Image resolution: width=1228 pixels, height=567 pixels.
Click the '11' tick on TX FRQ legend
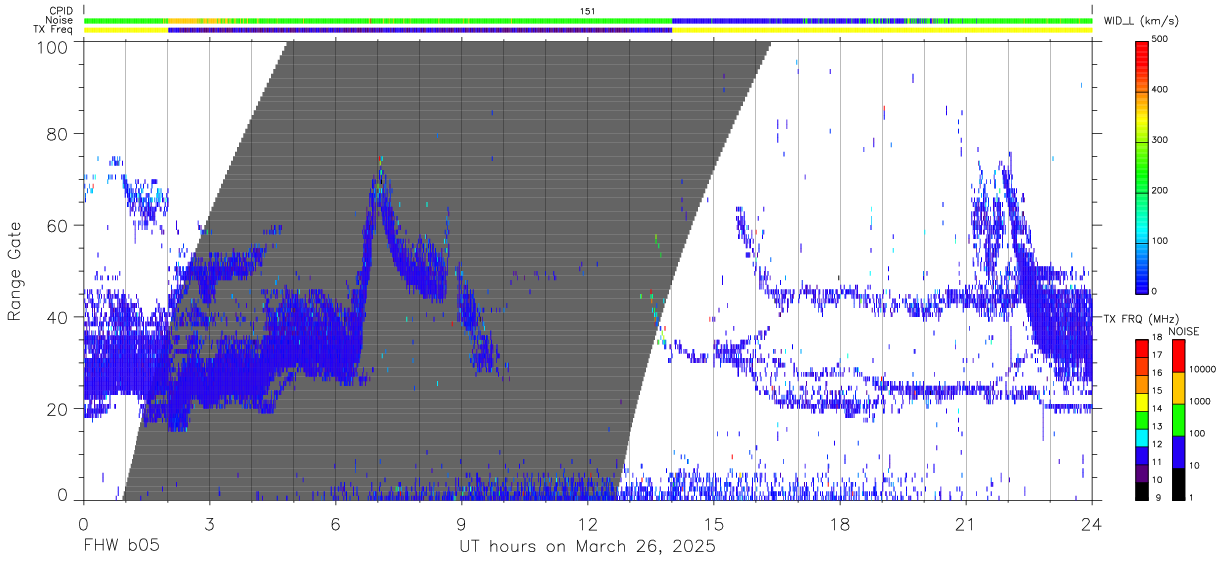[1158, 464]
